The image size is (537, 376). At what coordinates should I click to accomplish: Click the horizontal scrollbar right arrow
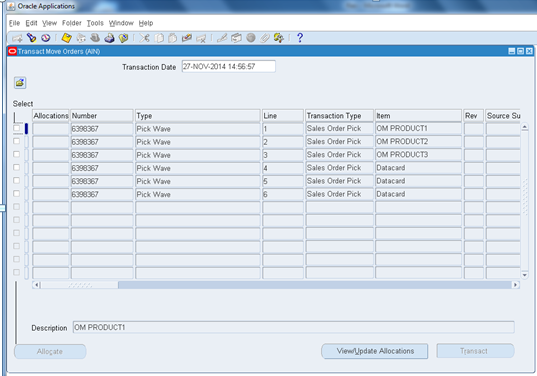515,285
